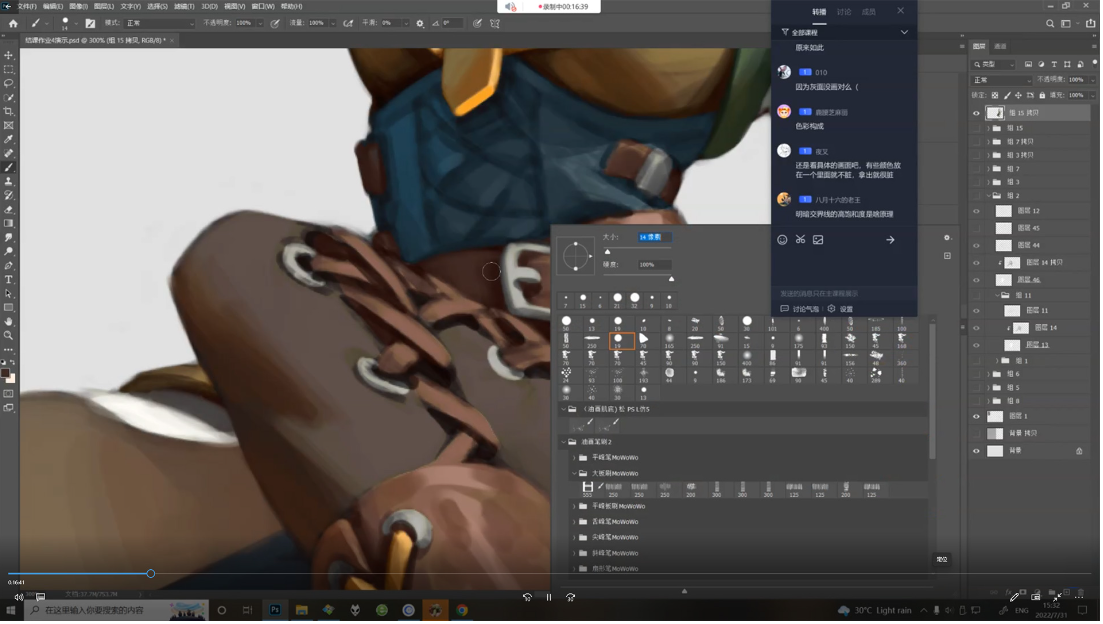Open Photoshop from the Windows taskbar
This screenshot has width=1103, height=624.
pyautogui.click(x=275, y=611)
